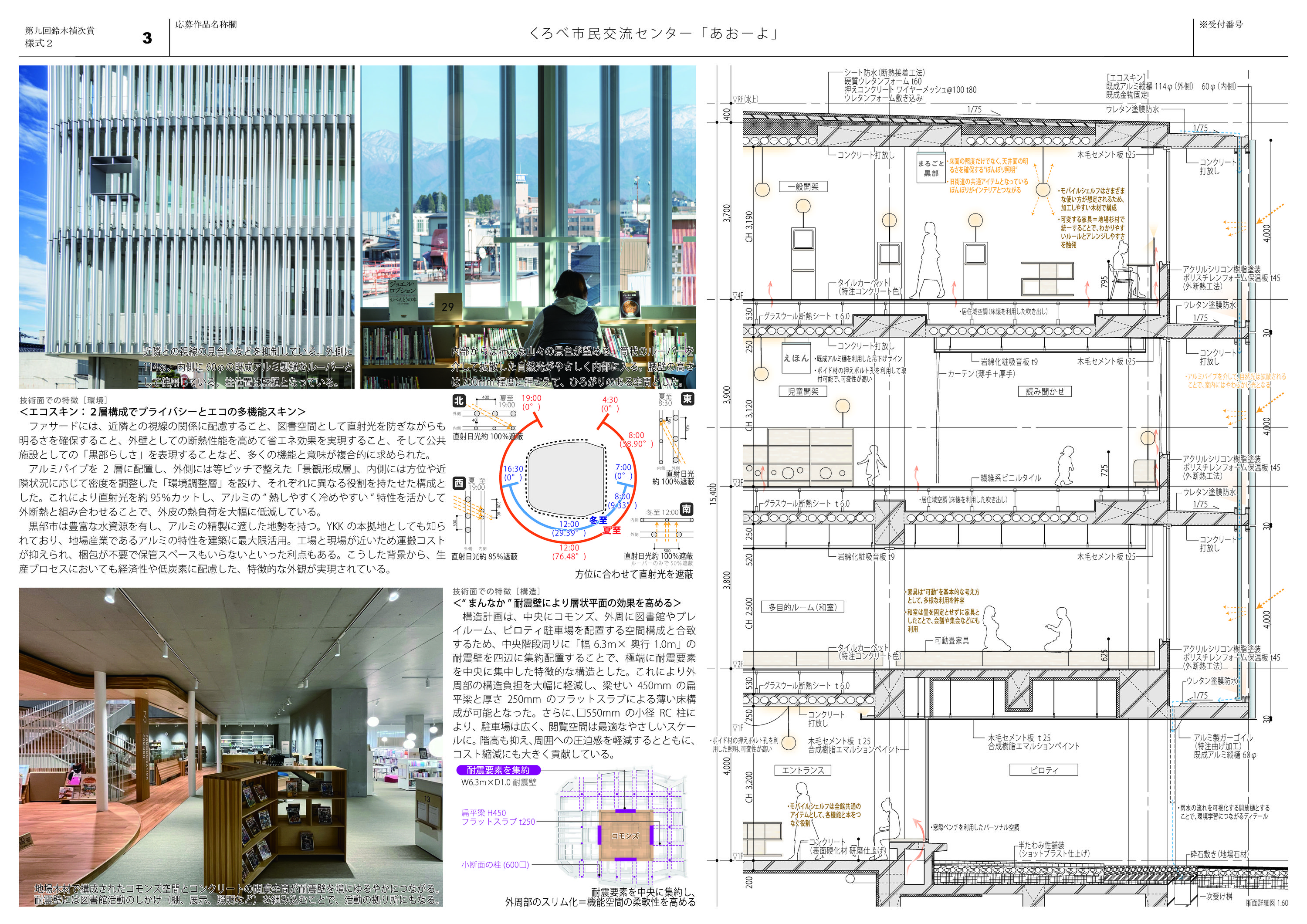This screenshot has height=924, width=1307.
Task: Click the まるごと黒部 sign box
Action: (x=931, y=168)
